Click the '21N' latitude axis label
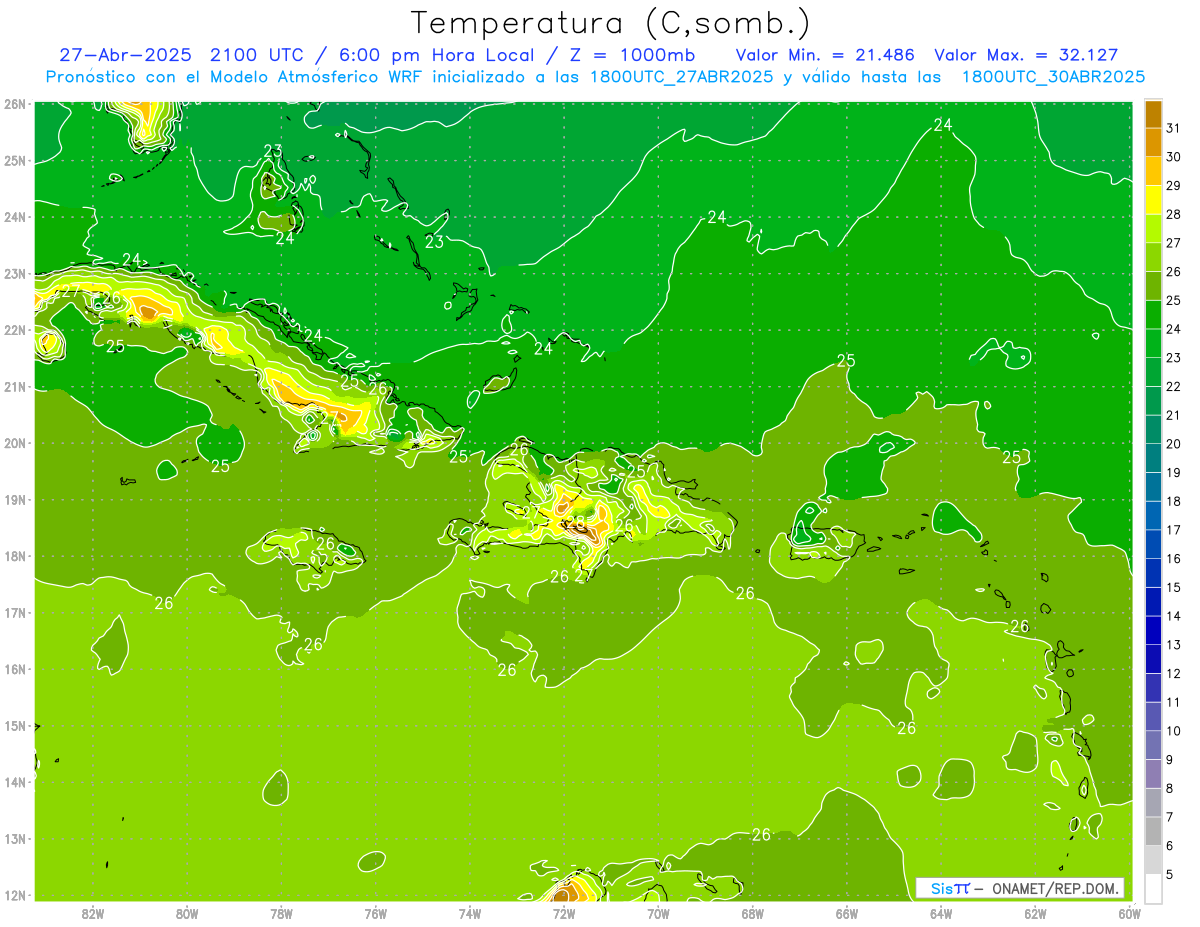 [x=15, y=387]
